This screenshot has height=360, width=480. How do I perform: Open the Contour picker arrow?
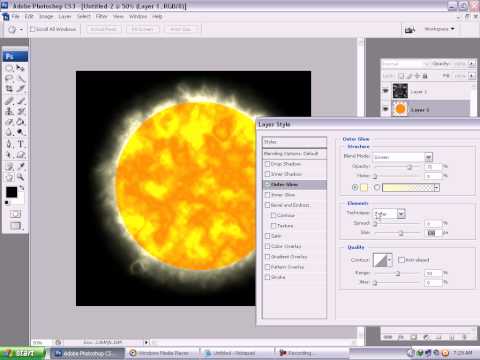(x=389, y=260)
